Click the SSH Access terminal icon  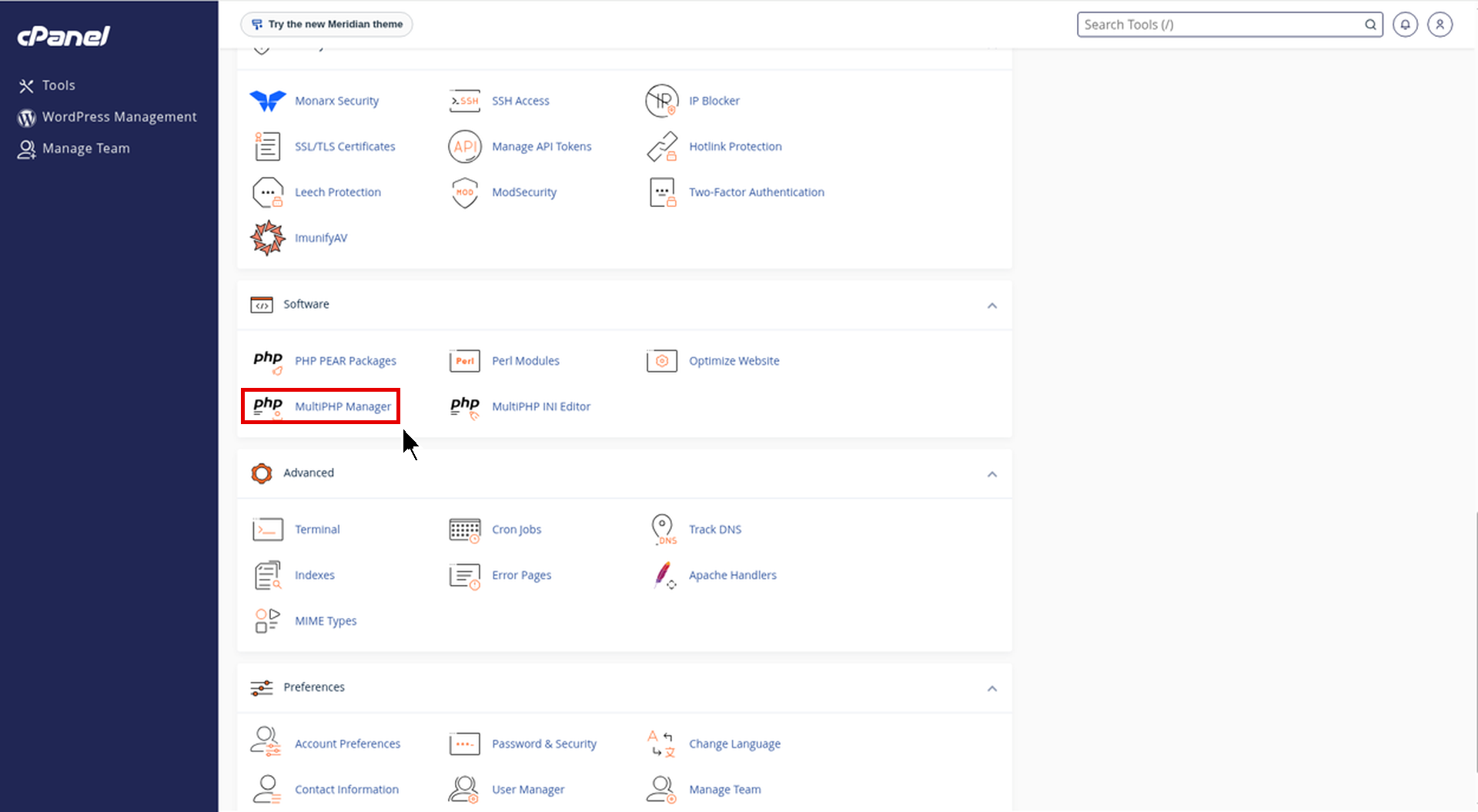click(x=465, y=101)
